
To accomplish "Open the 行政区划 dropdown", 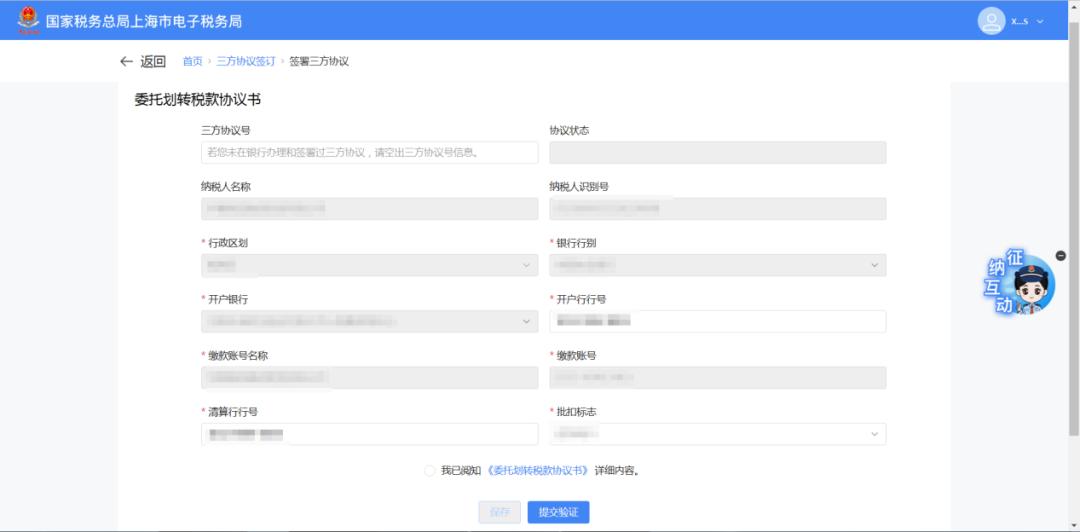I will 369,265.
